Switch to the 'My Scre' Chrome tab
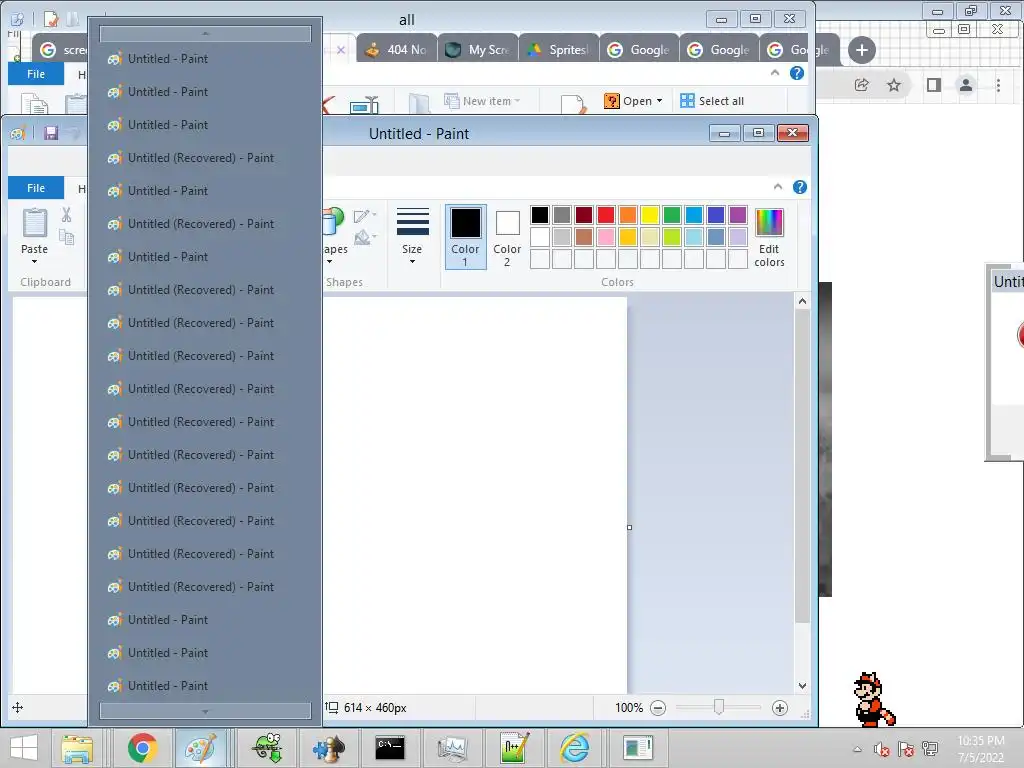1024x768 pixels. pyautogui.click(x=477, y=50)
